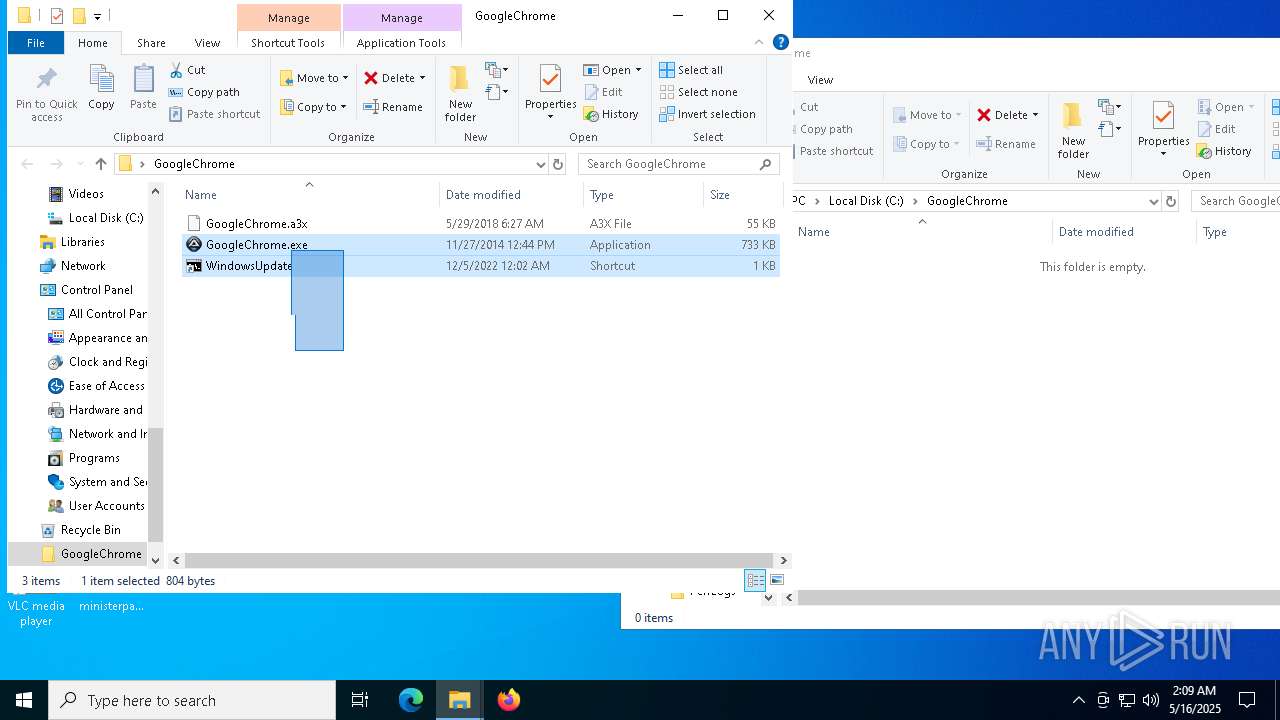Launch Firefox from the taskbar

click(x=509, y=700)
